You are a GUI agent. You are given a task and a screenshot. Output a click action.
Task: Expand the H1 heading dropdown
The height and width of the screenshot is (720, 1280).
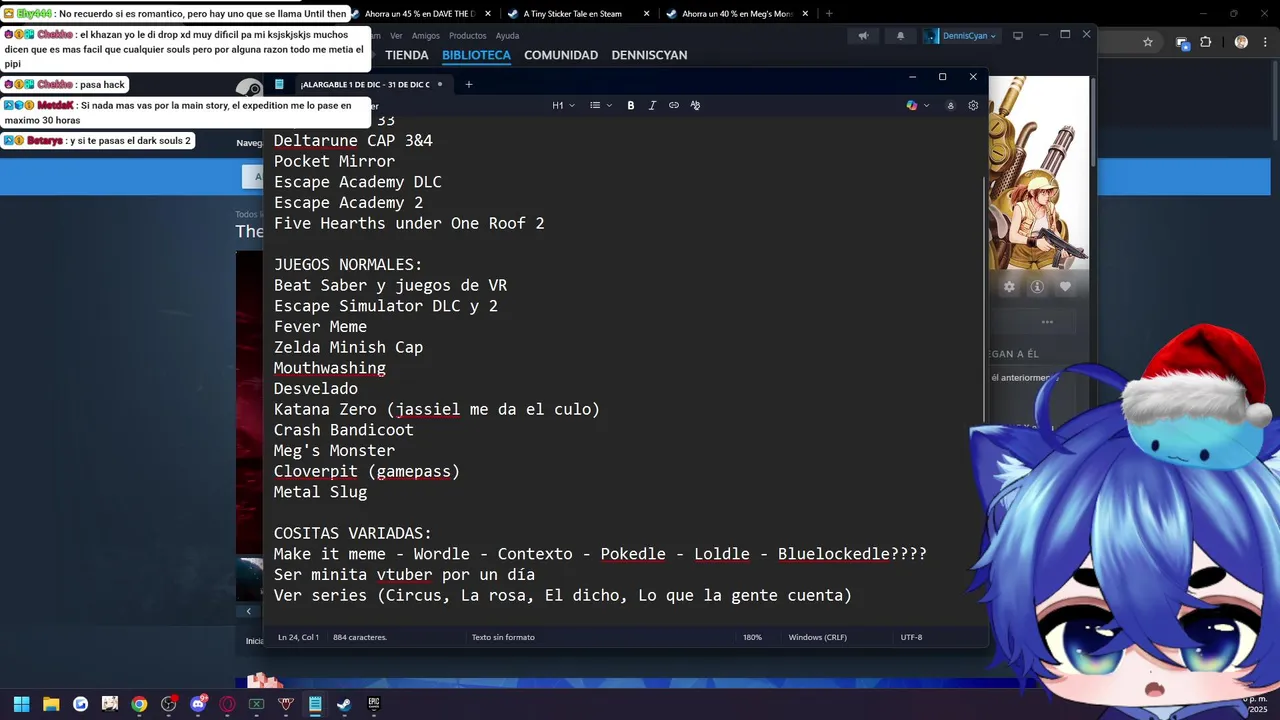click(563, 105)
